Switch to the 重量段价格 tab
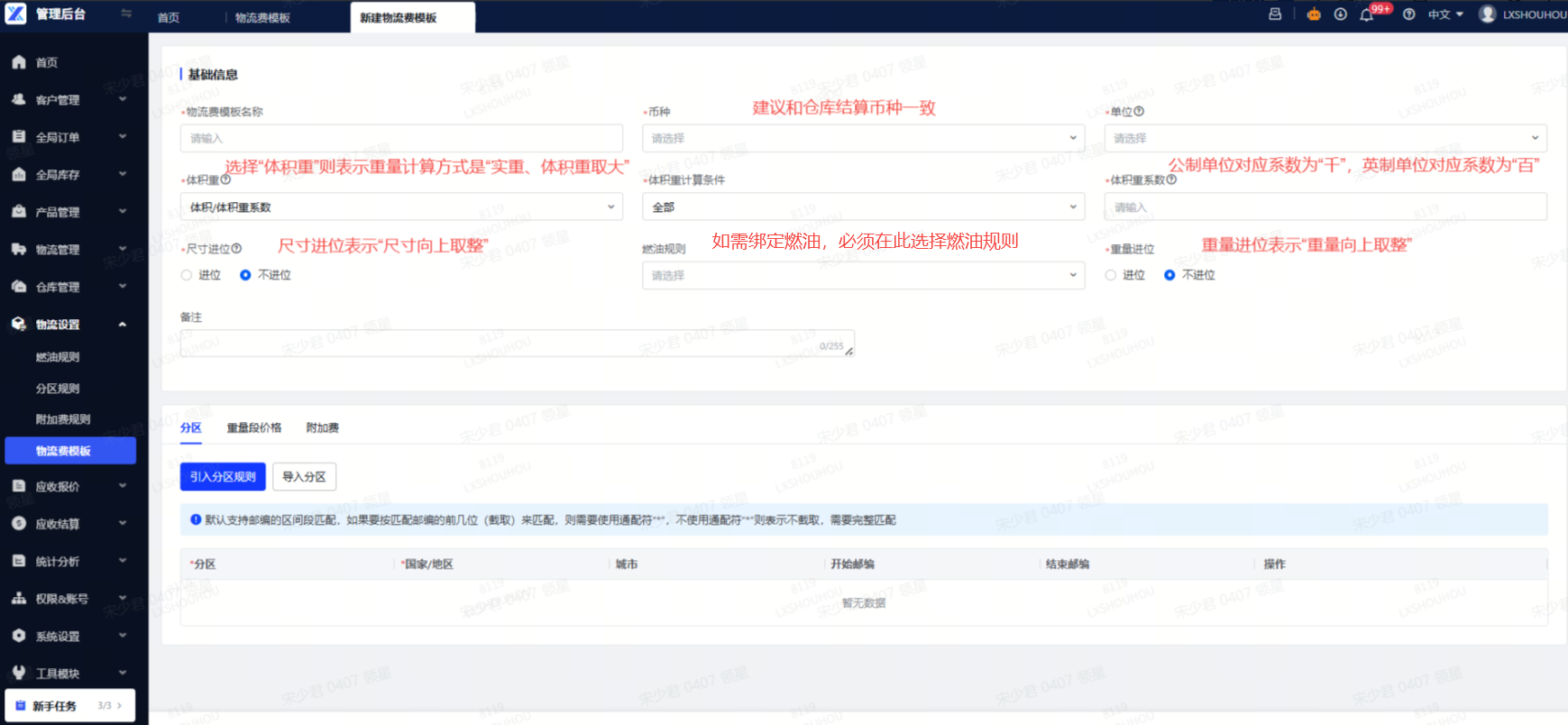The width and height of the screenshot is (1568, 725). (x=254, y=427)
